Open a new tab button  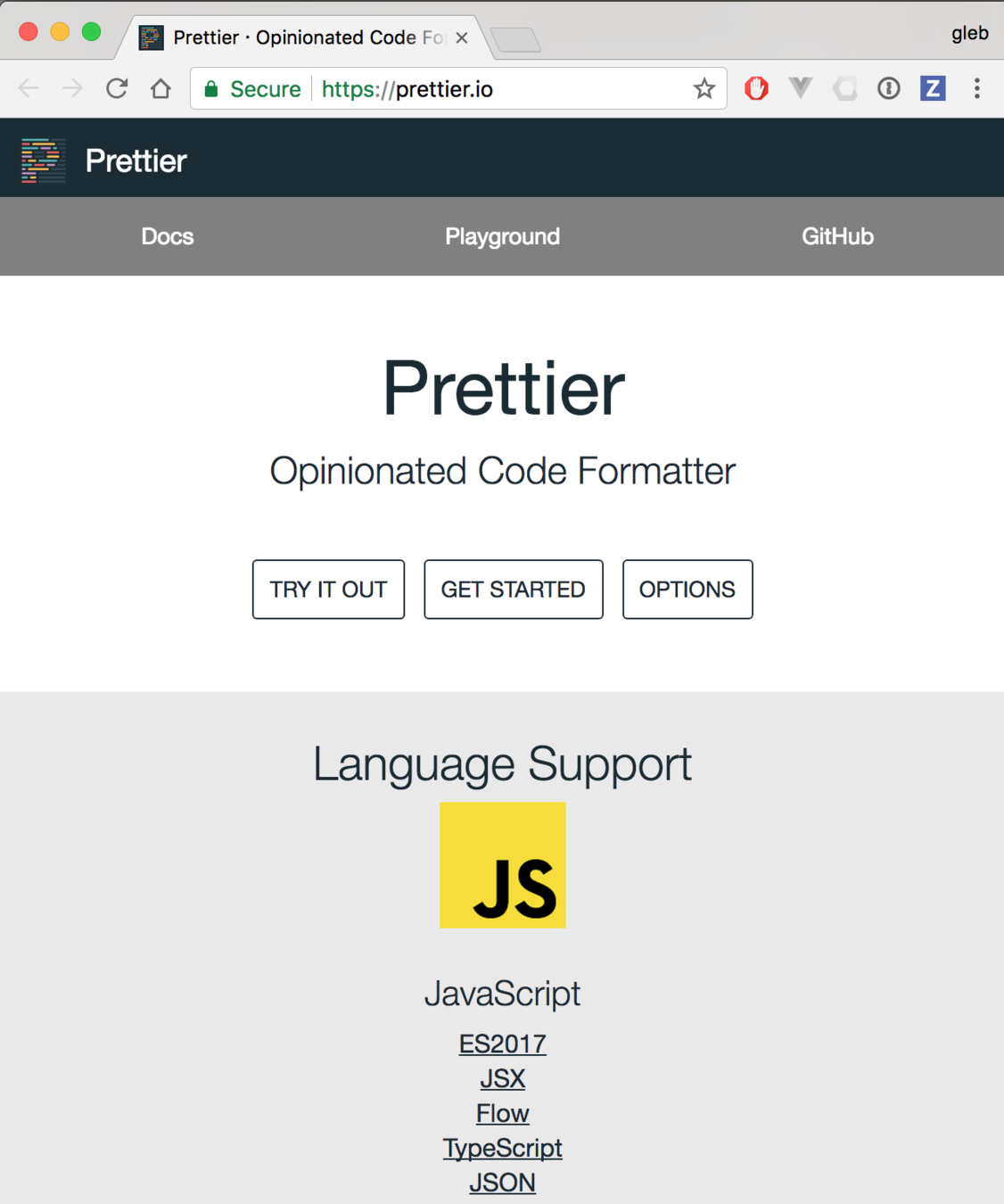click(x=516, y=40)
